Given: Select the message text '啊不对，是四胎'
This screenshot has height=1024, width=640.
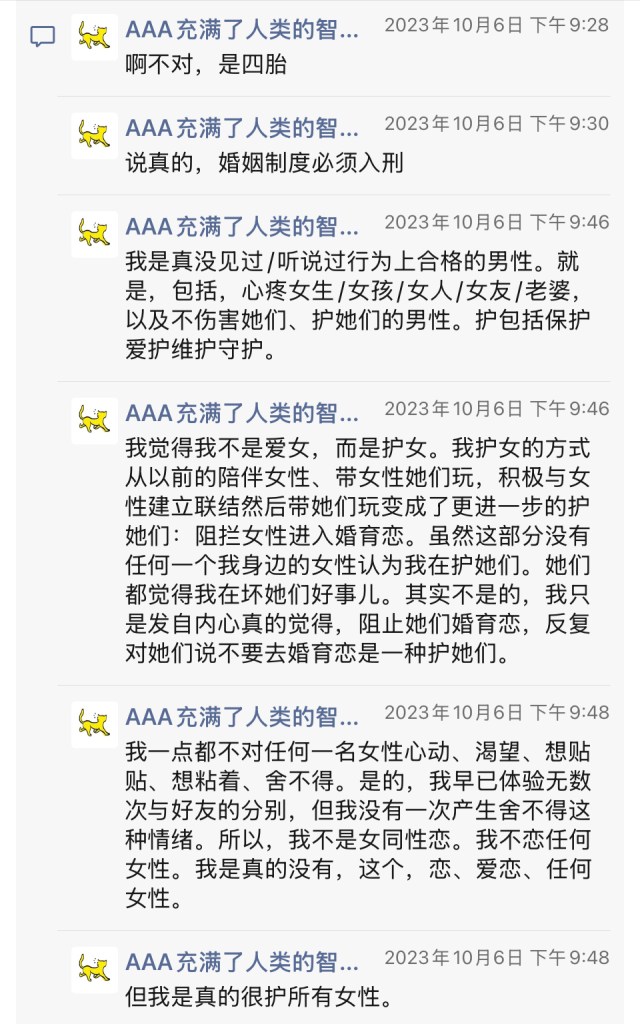Looking at the screenshot, I should click(207, 65).
